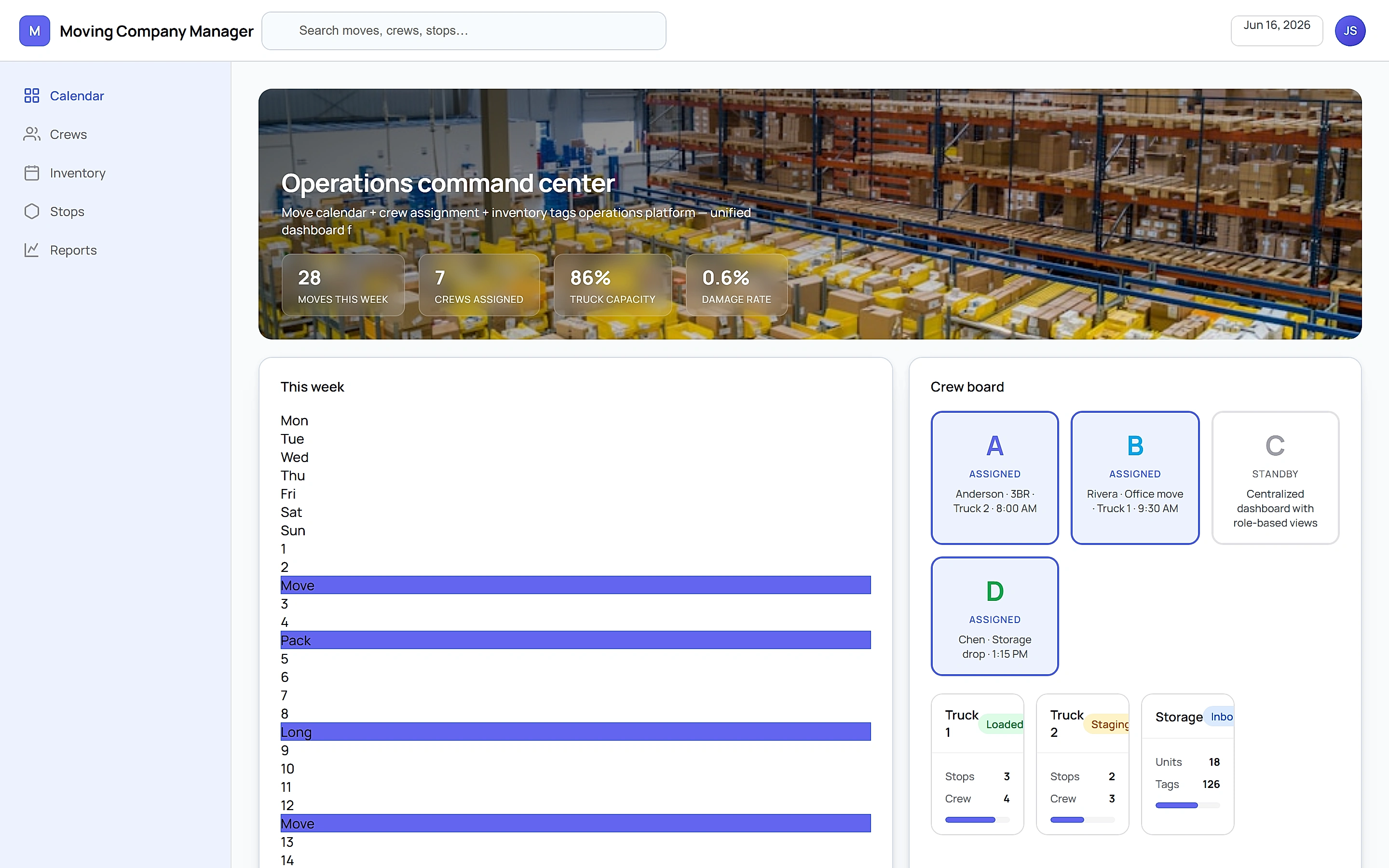The height and width of the screenshot is (868, 1389).
Task: Select the 86% Truck Capacity stat card
Action: 613,285
